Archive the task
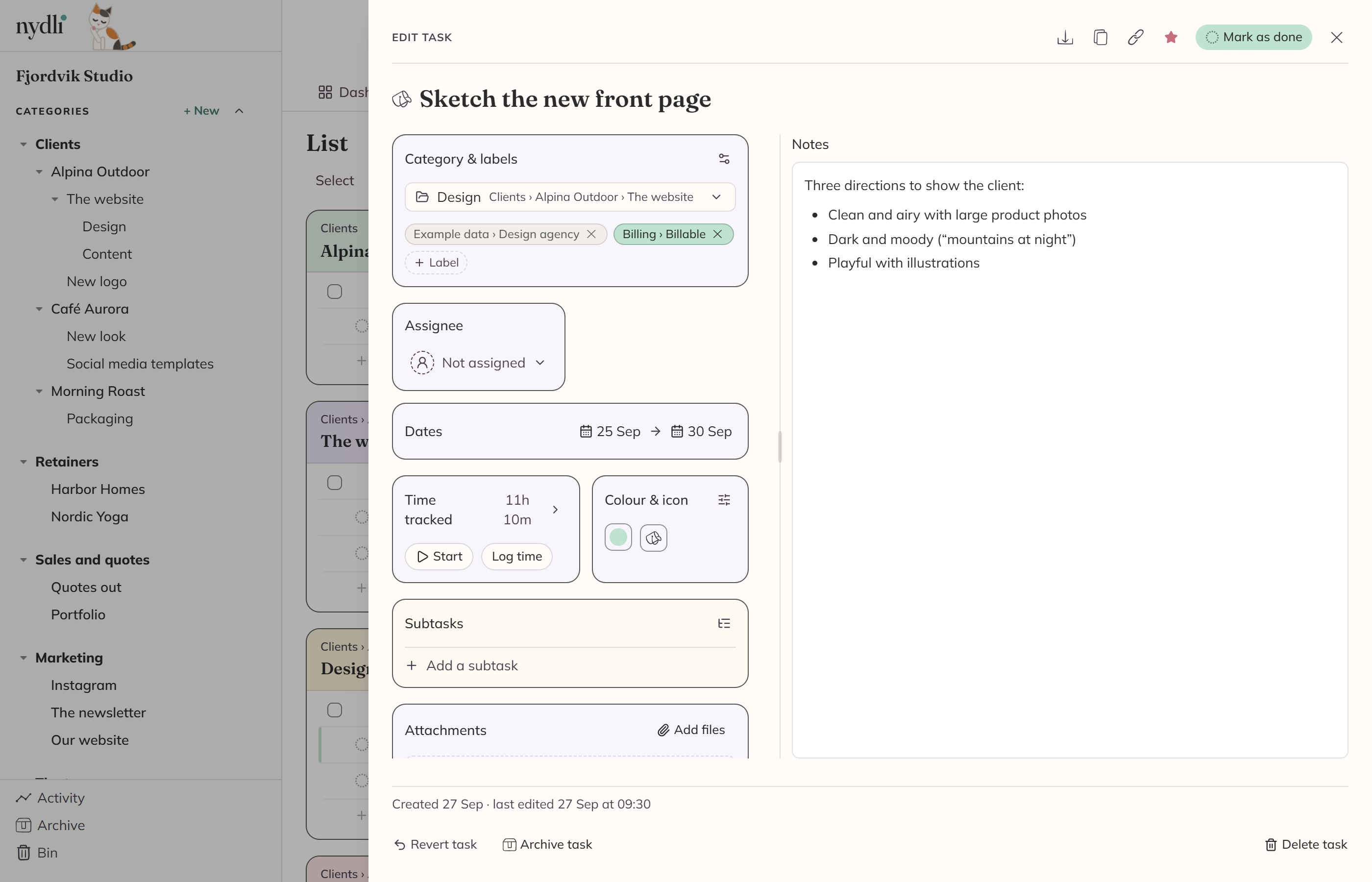This screenshot has width=1372, height=882. [547, 845]
